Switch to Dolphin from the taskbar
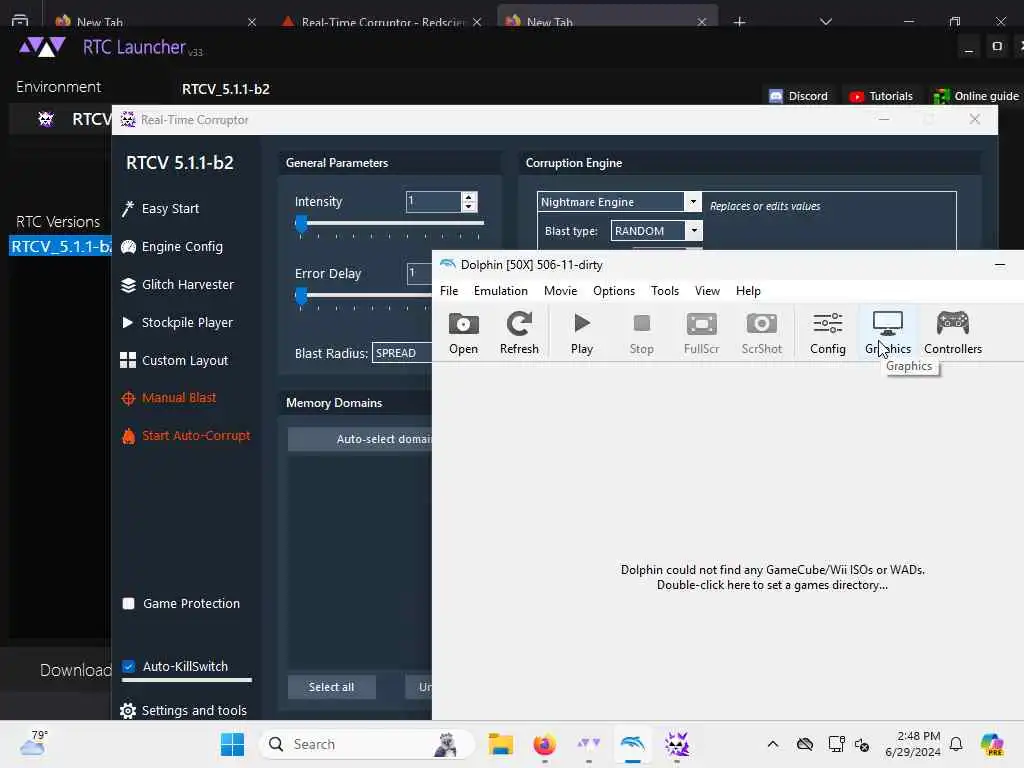 (632, 744)
